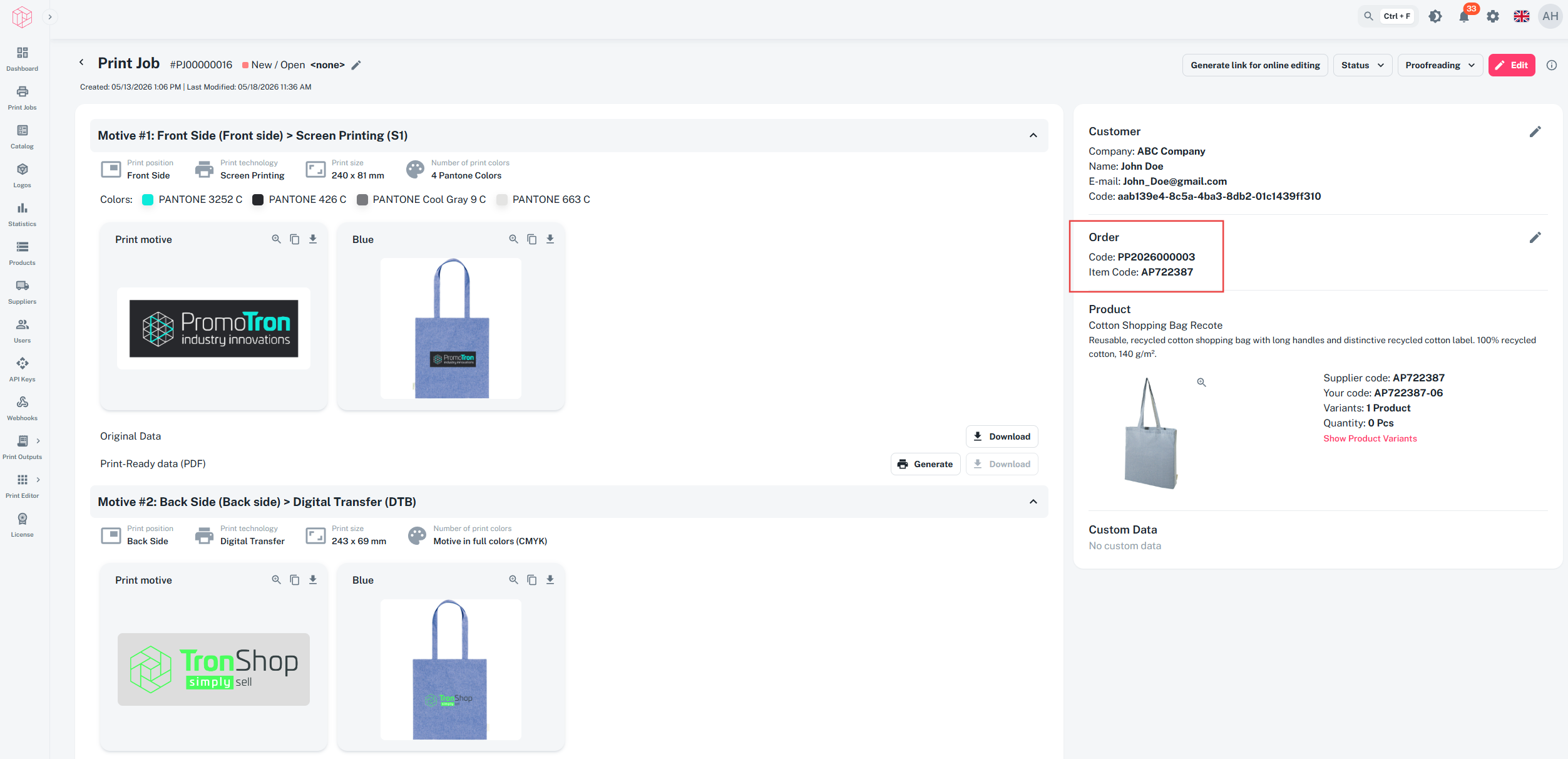Image resolution: width=1568 pixels, height=759 pixels.
Task: Zoom Motive #2 Print motive image
Action: tap(276, 580)
